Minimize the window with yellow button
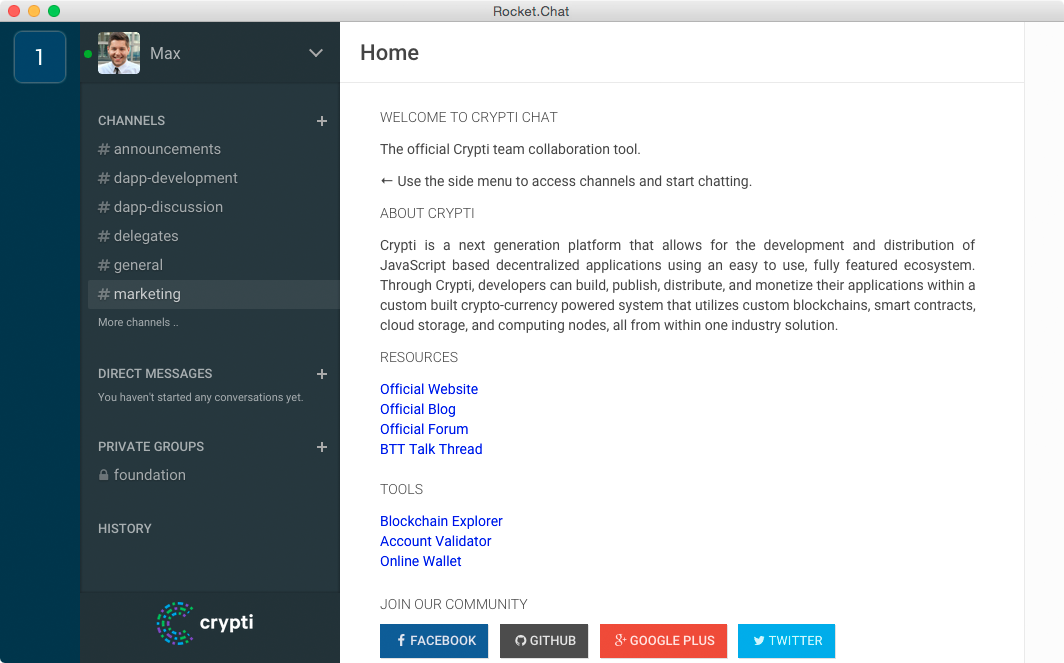Image resolution: width=1064 pixels, height=663 pixels. click(x=34, y=11)
